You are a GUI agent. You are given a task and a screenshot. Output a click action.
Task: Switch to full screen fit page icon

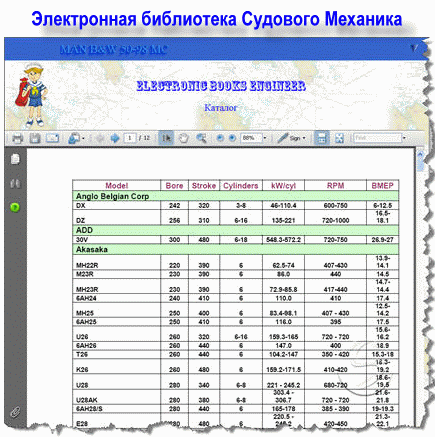click(x=339, y=138)
